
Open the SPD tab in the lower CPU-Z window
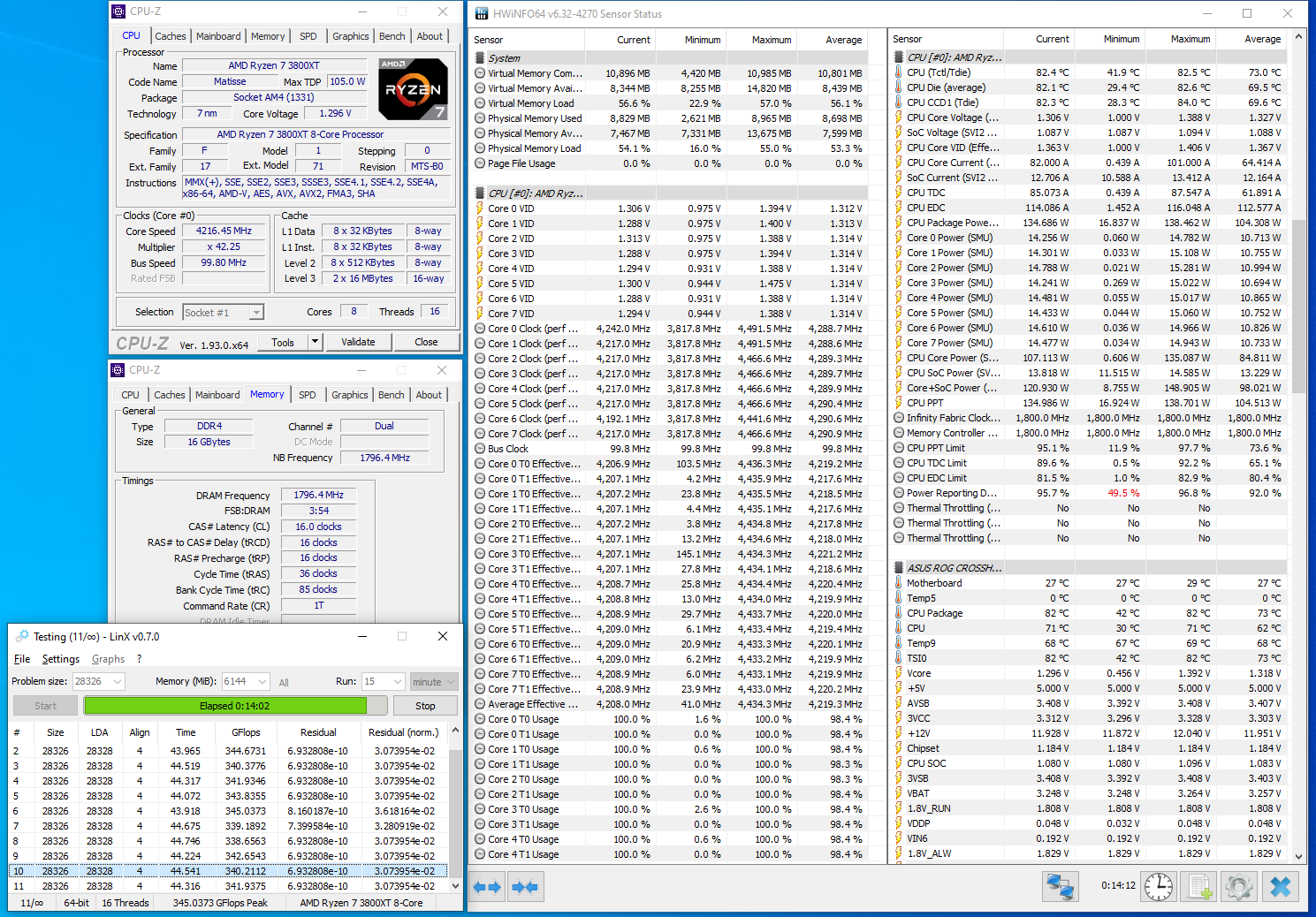pos(307,395)
